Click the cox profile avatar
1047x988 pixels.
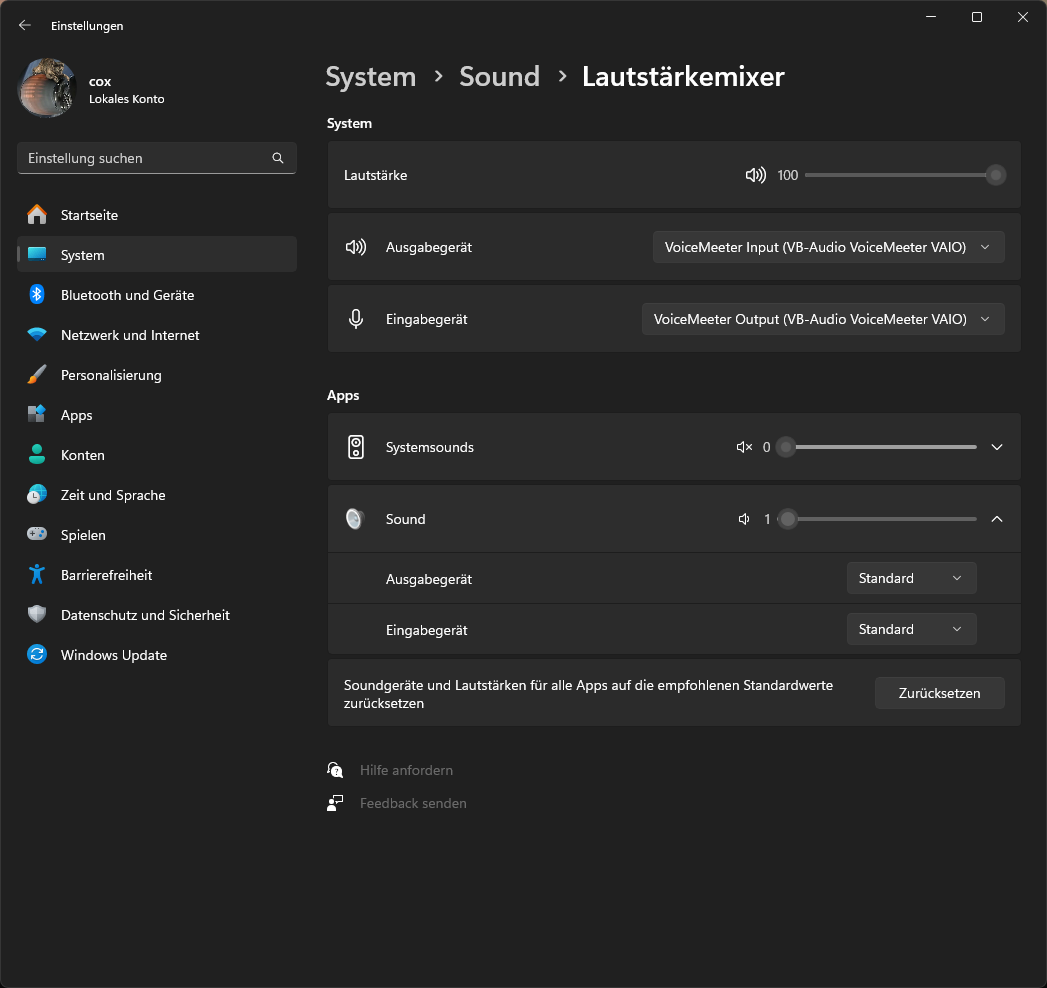pos(47,88)
